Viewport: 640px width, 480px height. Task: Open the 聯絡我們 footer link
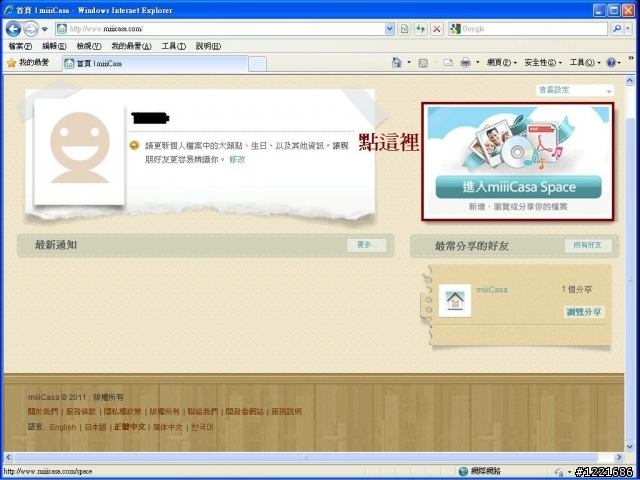point(203,411)
